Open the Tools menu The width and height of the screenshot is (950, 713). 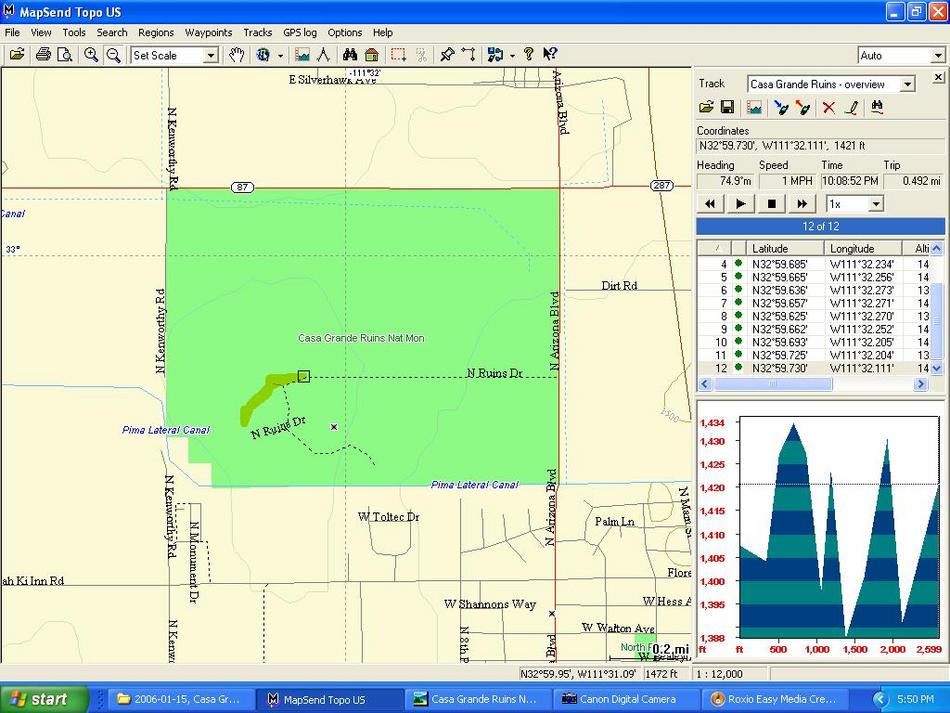[x=74, y=33]
